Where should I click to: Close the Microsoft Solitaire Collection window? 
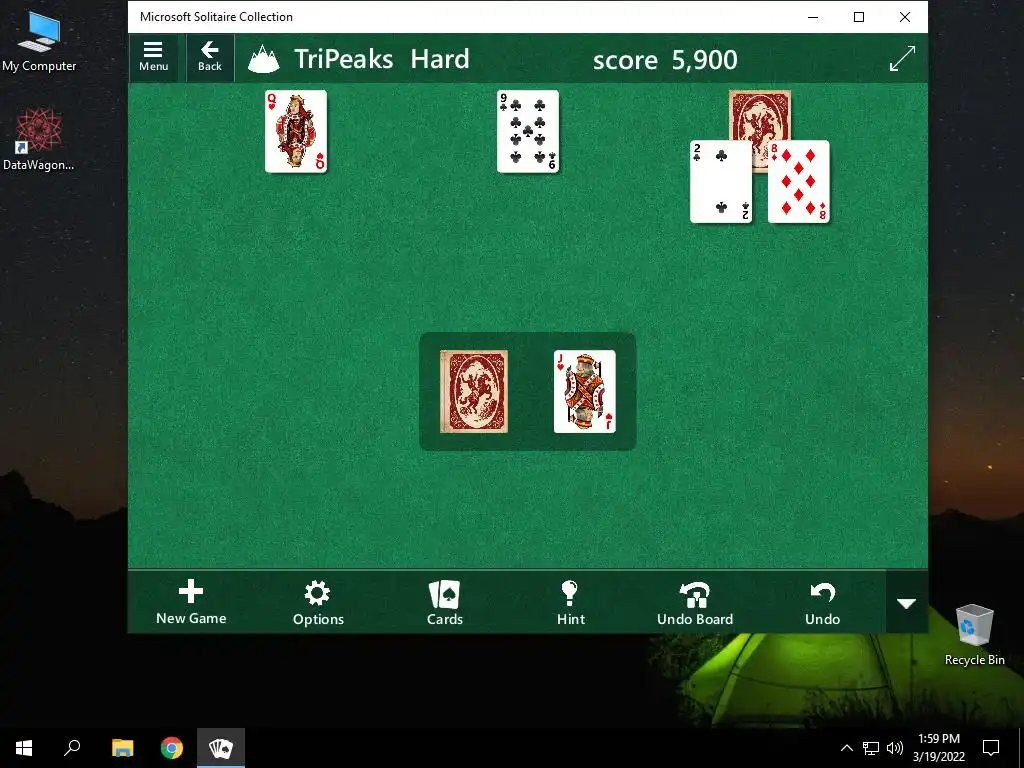pos(904,17)
